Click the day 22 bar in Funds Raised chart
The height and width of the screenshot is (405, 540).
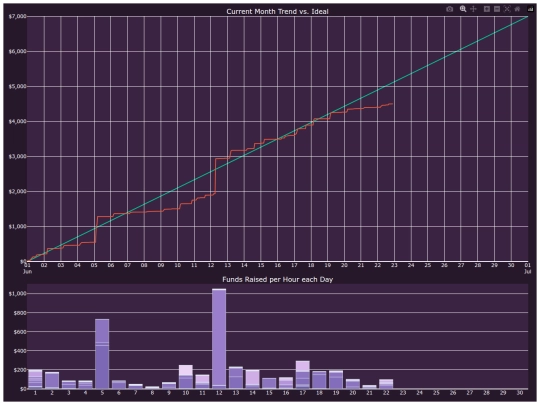(x=386, y=384)
